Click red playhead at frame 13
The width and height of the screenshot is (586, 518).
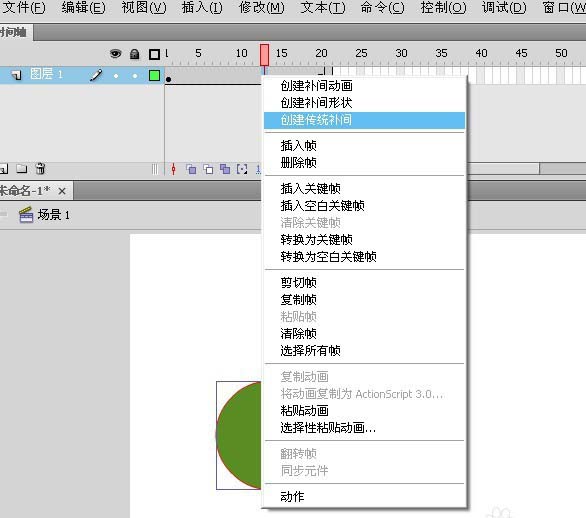(x=264, y=55)
